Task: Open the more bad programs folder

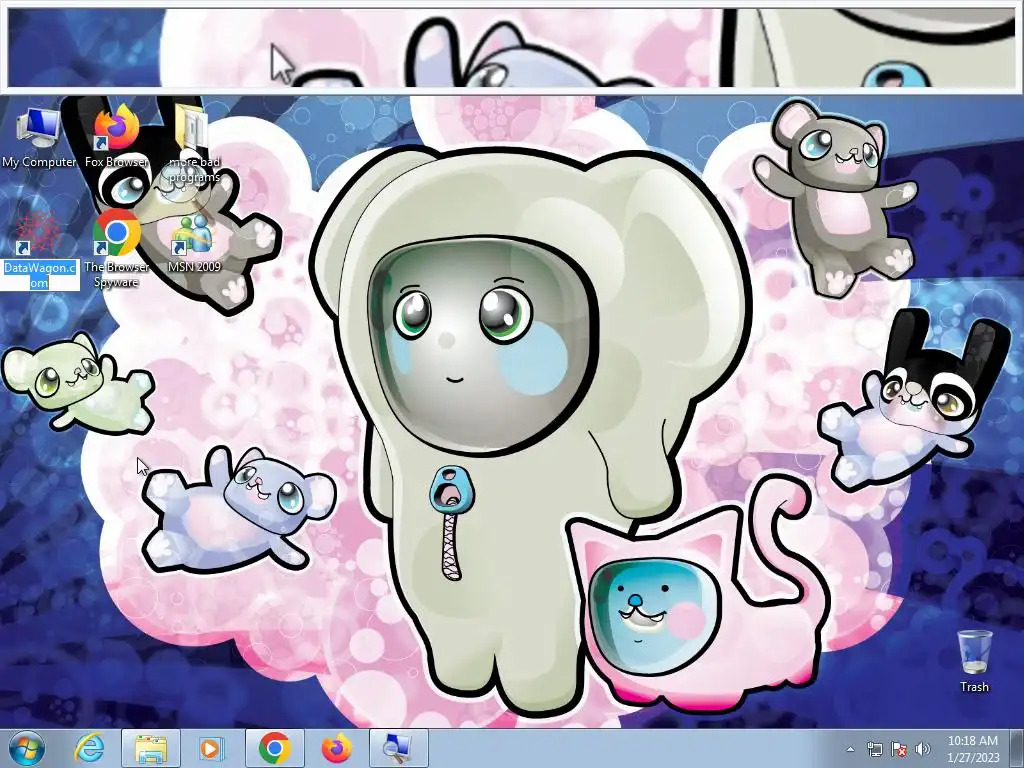Action: click(194, 145)
